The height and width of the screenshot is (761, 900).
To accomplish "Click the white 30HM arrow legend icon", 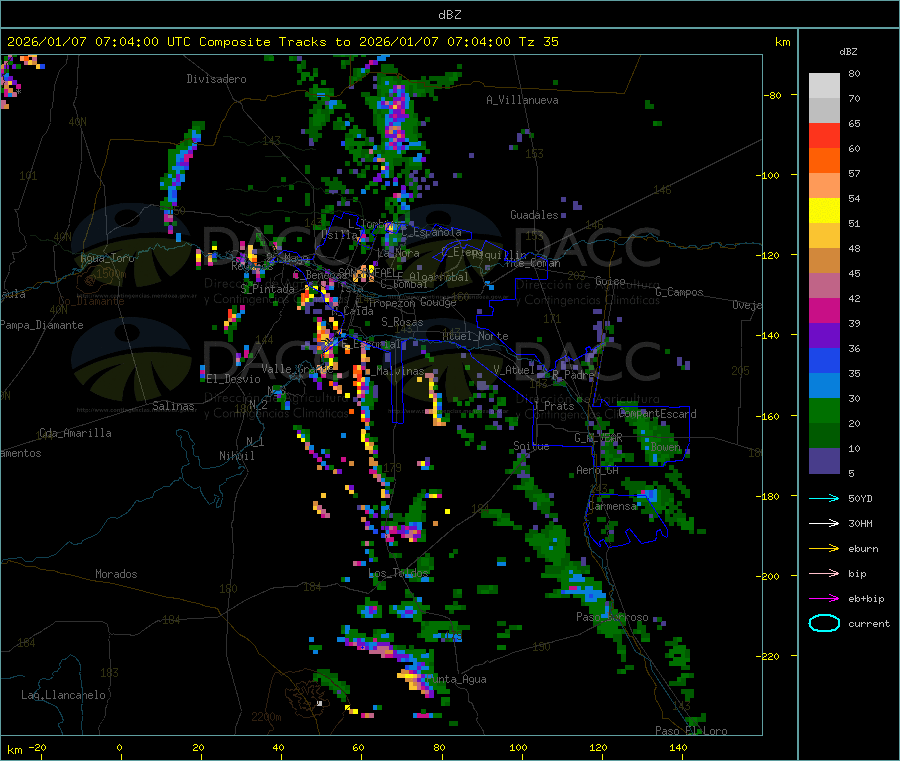I will point(824,523).
